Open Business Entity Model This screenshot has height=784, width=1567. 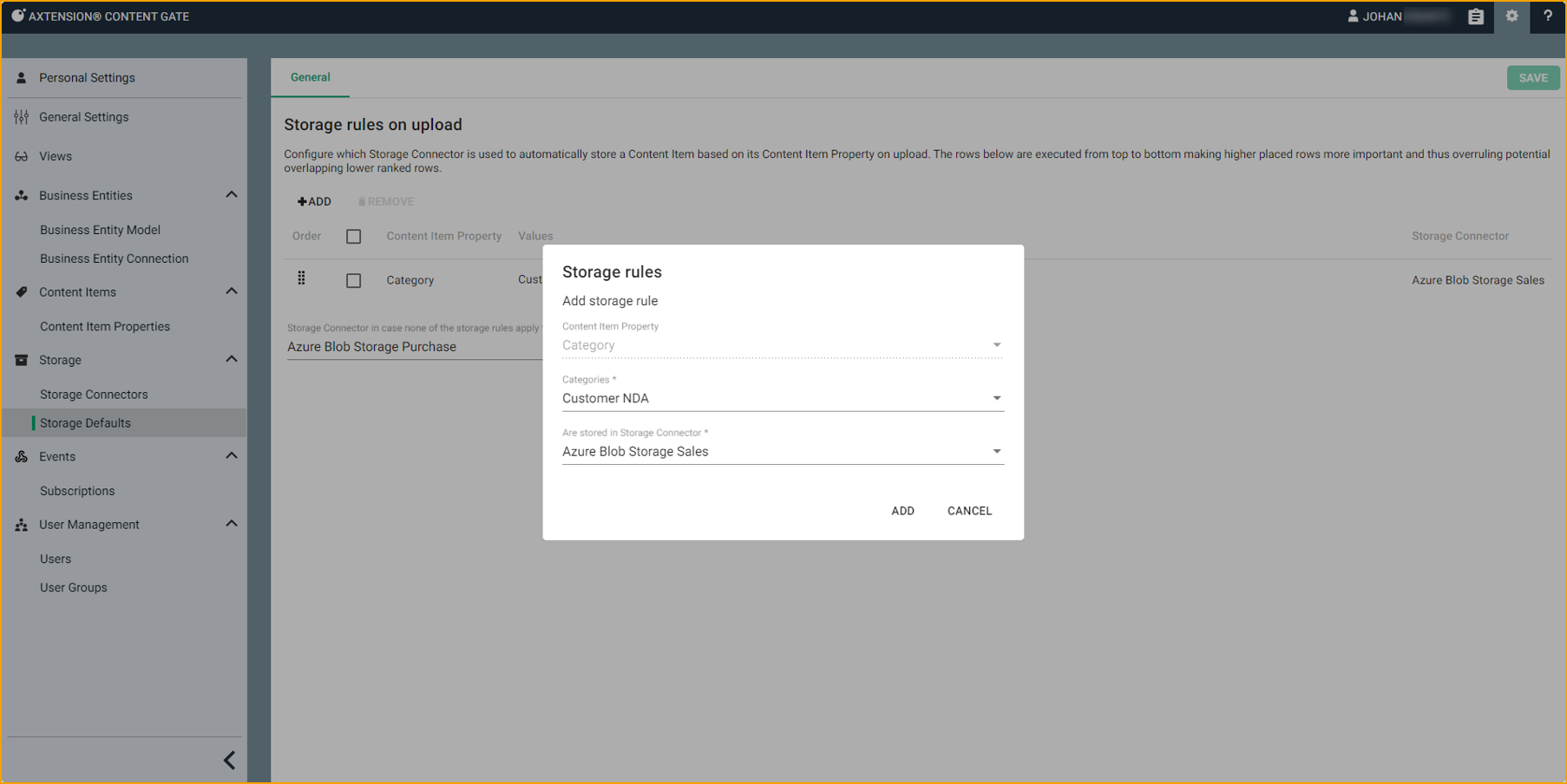100,230
